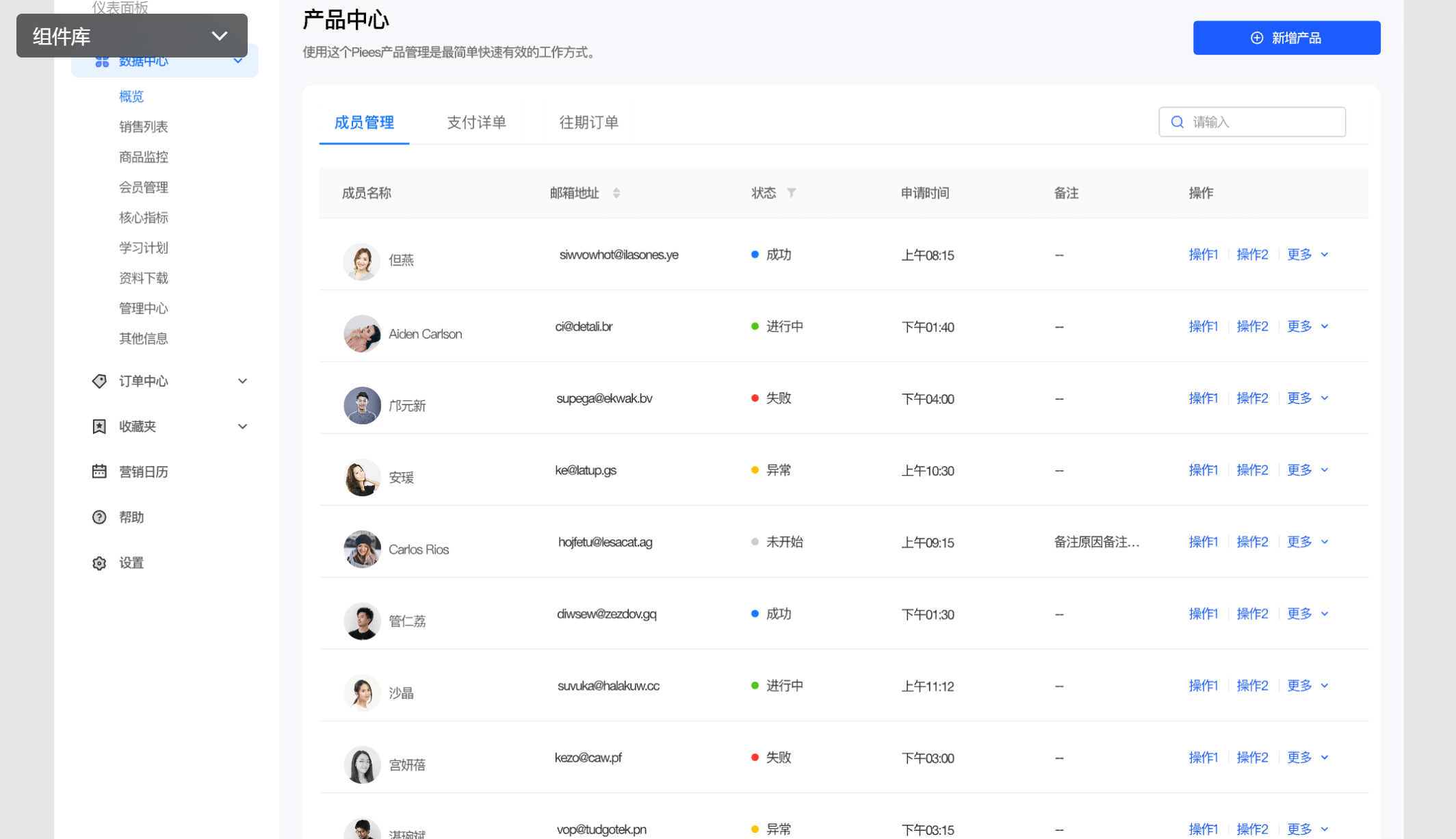Click the 数据中心 grid icon

tap(102, 61)
